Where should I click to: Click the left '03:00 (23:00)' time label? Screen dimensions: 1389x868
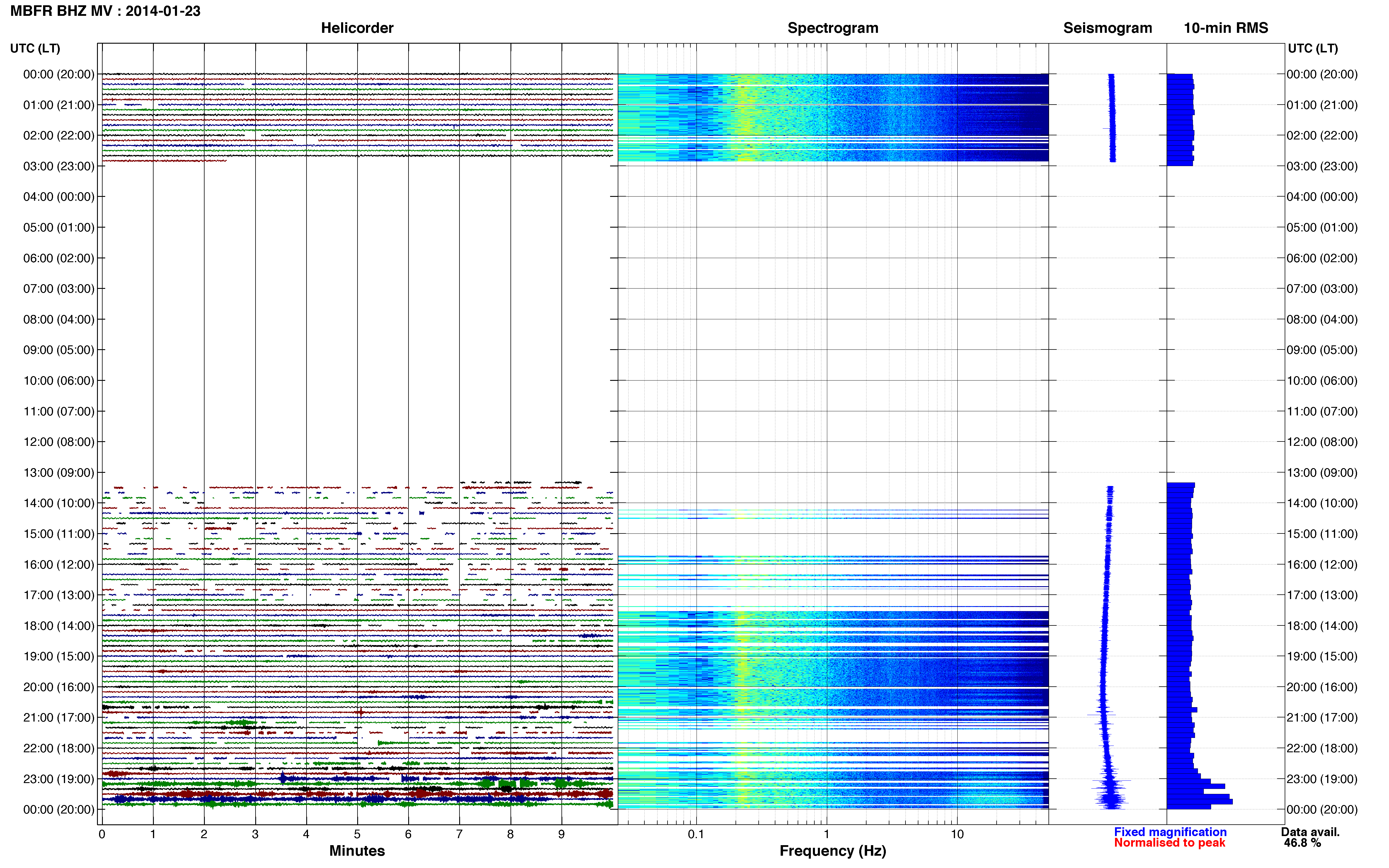[x=59, y=166]
